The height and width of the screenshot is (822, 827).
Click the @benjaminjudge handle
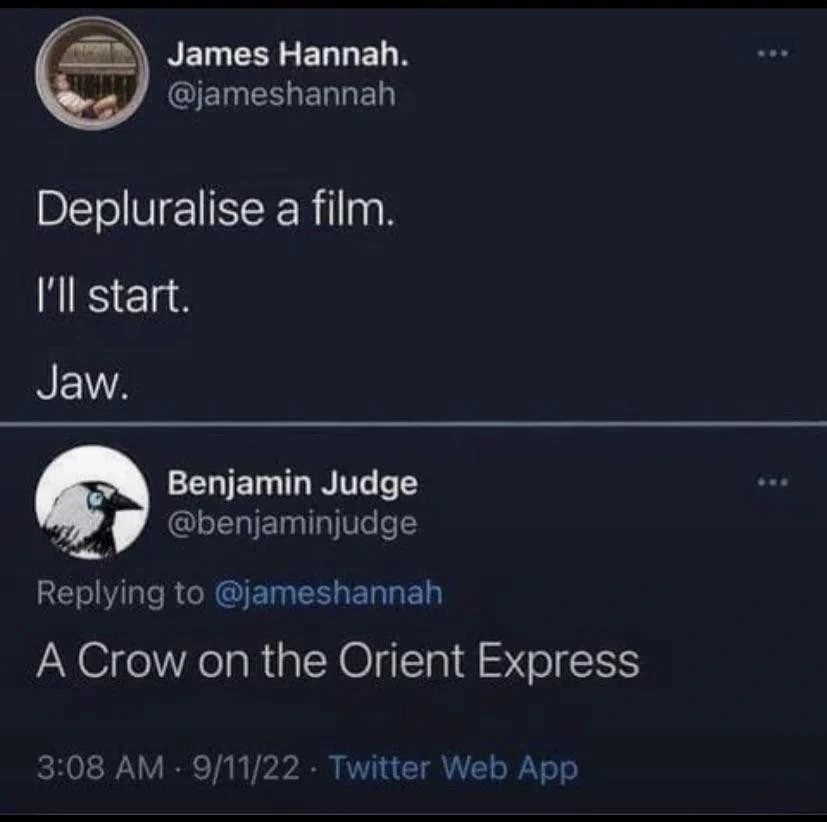tap(292, 524)
